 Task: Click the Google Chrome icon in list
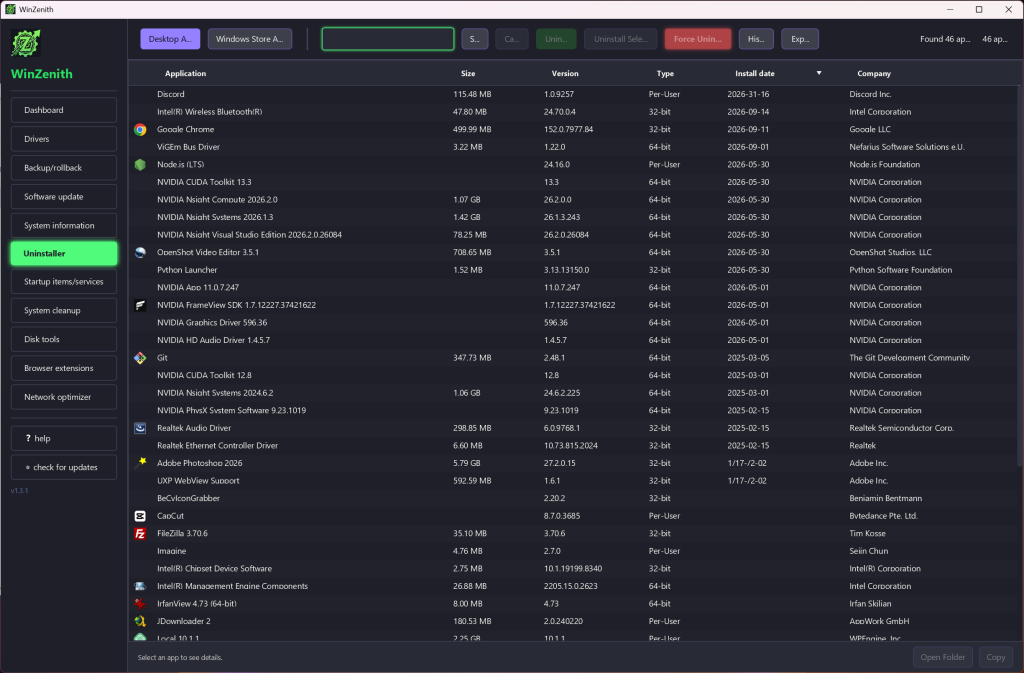click(140, 130)
